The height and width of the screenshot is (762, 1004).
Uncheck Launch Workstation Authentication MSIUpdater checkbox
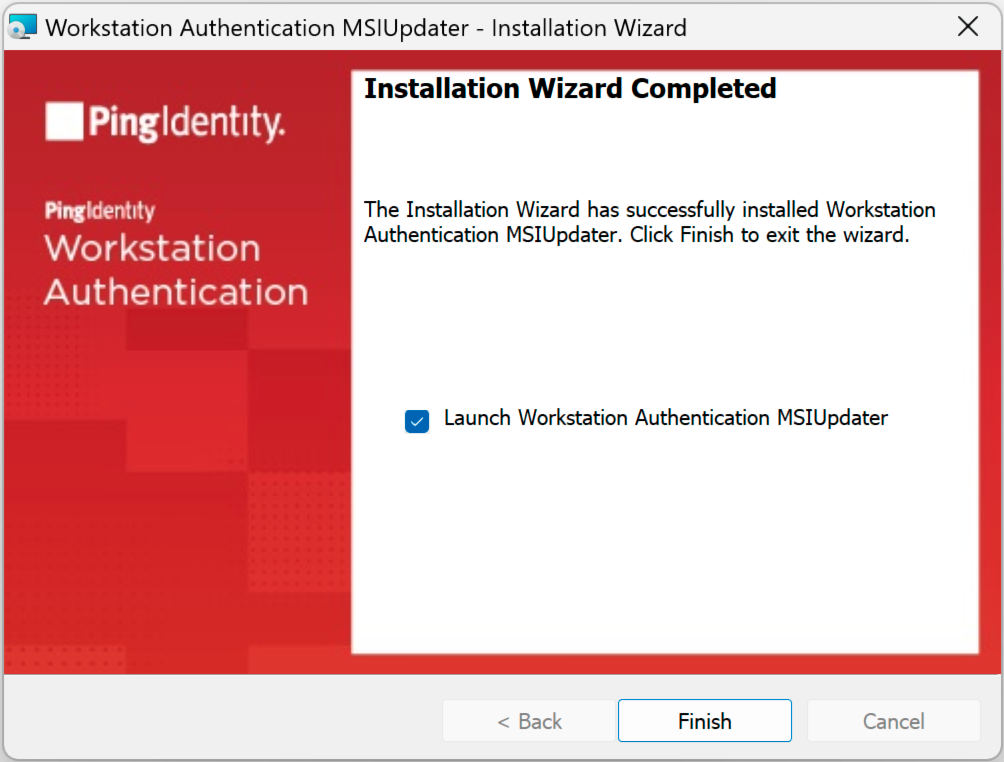(x=417, y=421)
